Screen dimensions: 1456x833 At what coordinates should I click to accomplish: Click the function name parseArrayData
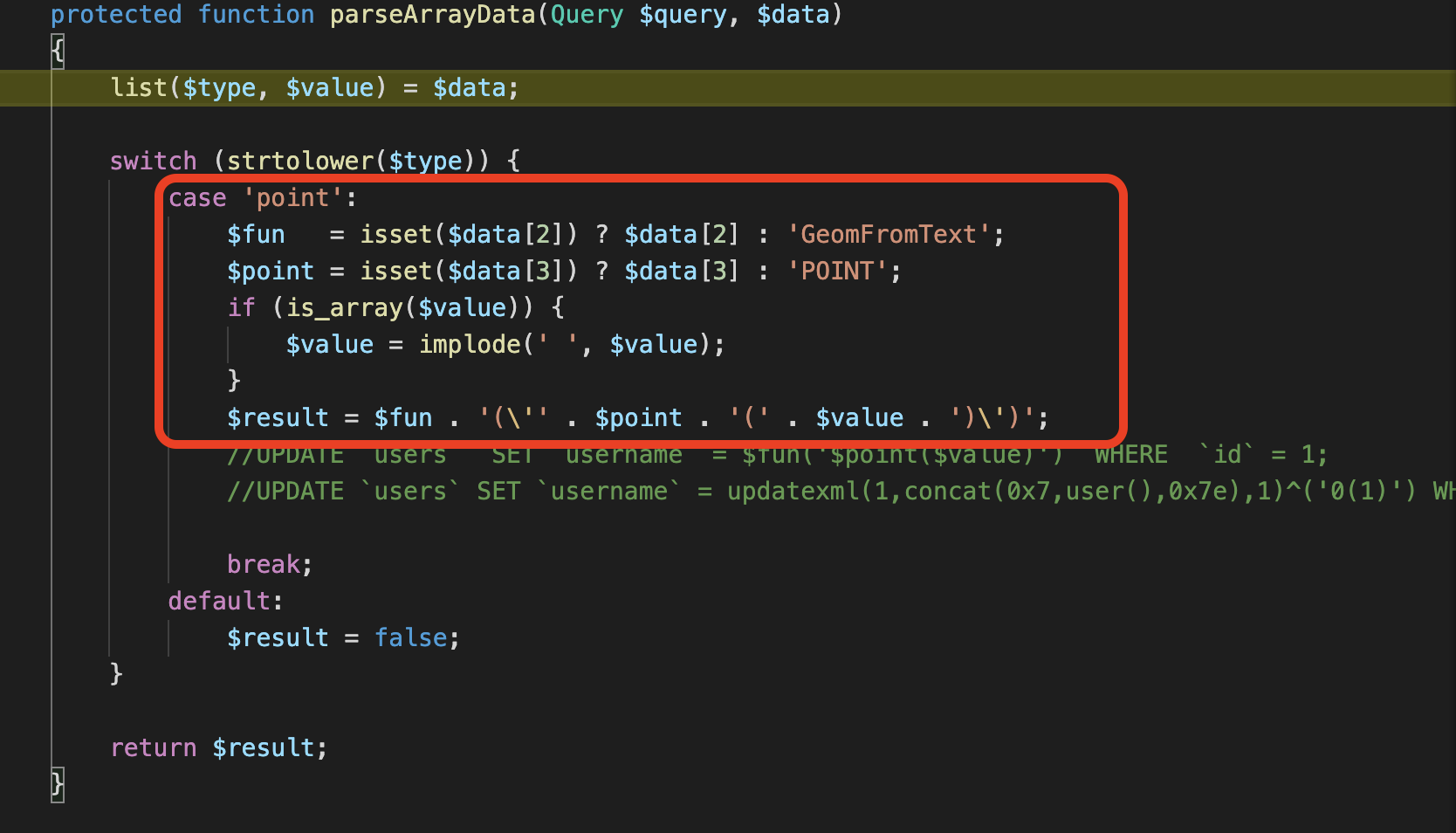[x=432, y=15]
